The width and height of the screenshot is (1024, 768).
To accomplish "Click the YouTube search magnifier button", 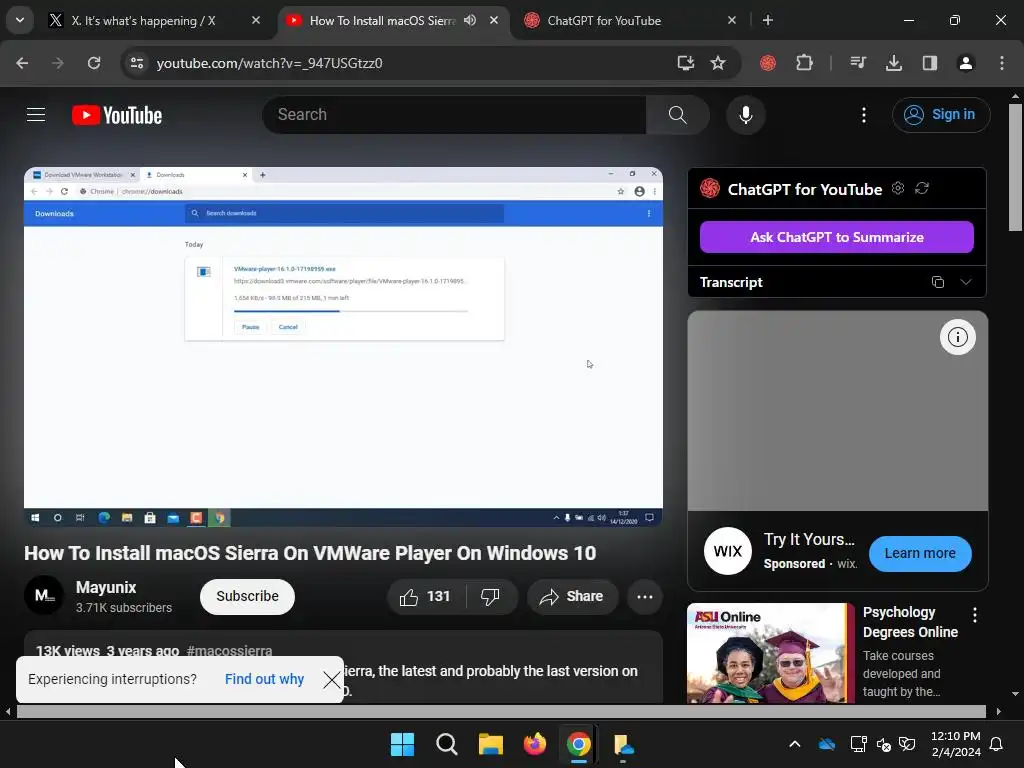I will (x=677, y=115).
